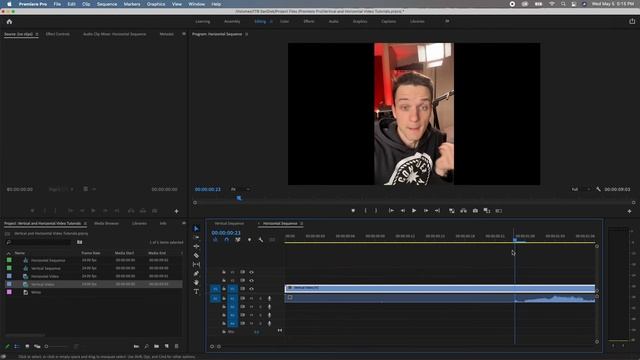
Task: Play the sequence in Program Monitor
Action: coord(414,211)
